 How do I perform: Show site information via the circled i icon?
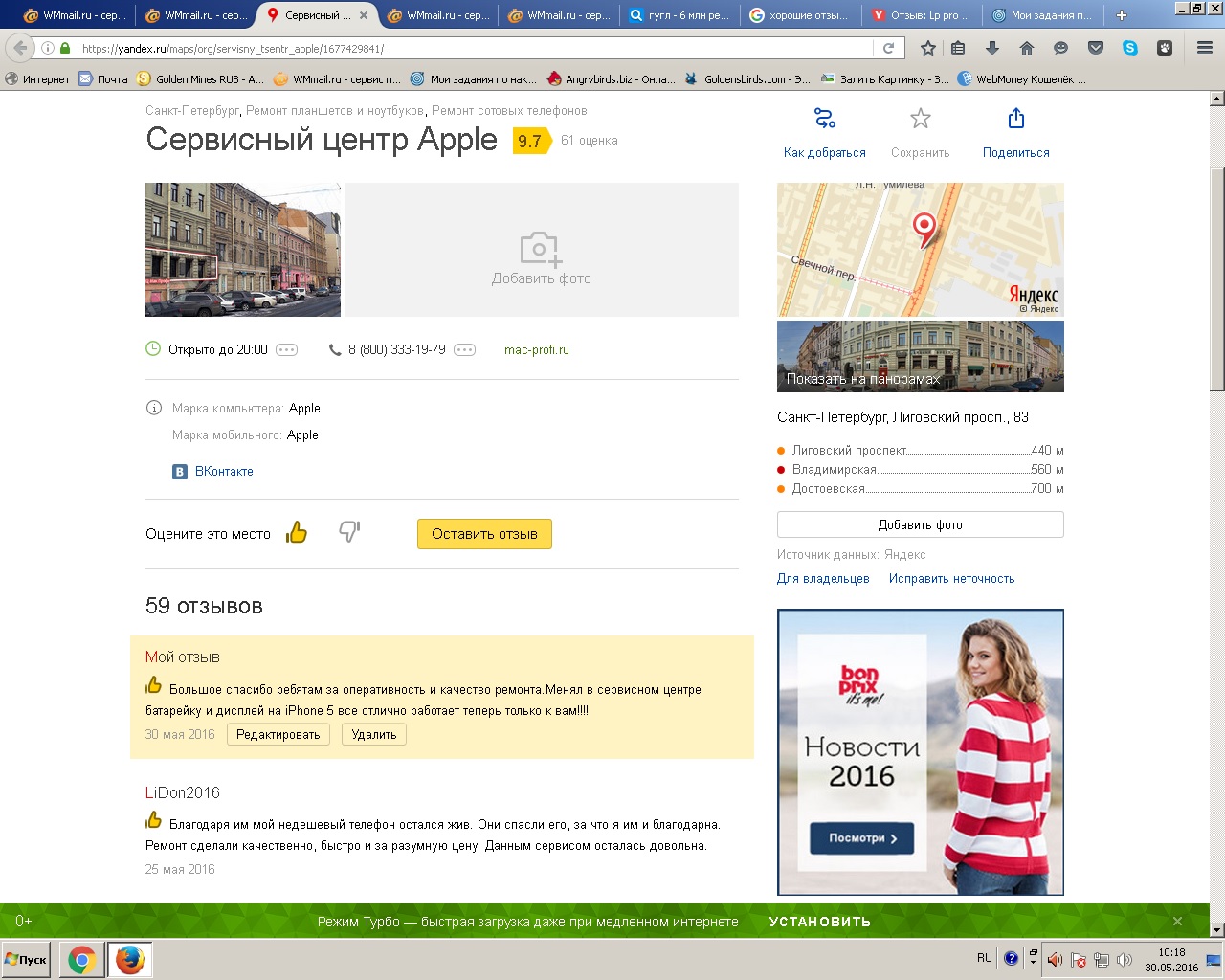point(48,48)
